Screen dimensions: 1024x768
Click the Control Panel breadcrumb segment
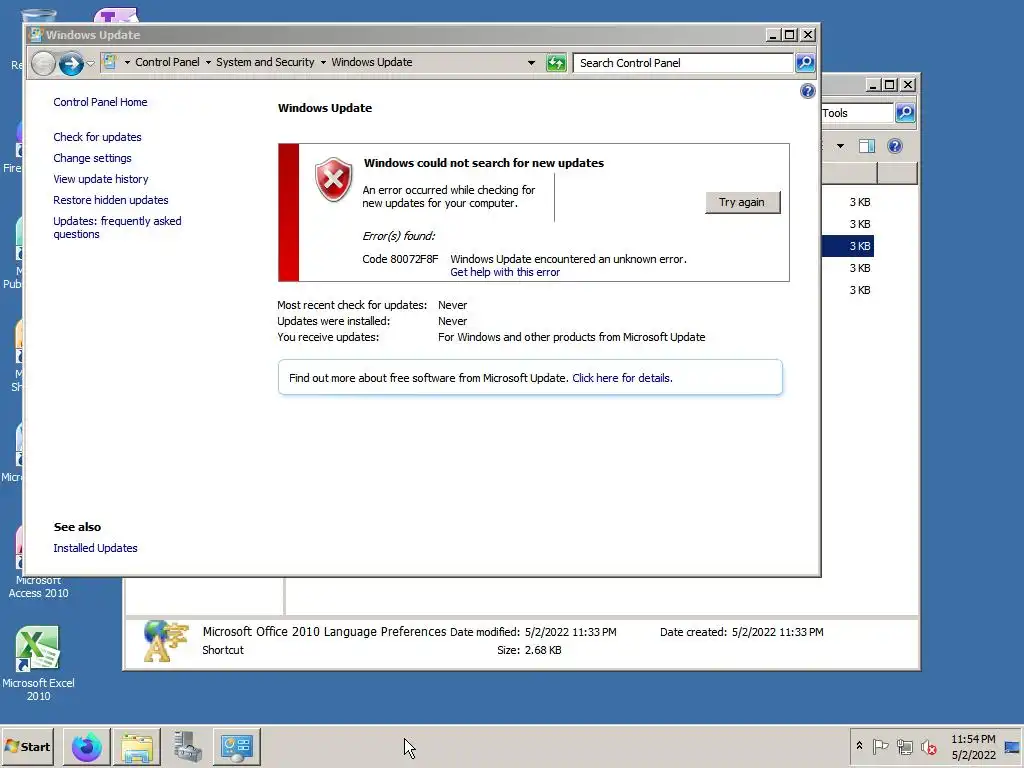[167, 62]
